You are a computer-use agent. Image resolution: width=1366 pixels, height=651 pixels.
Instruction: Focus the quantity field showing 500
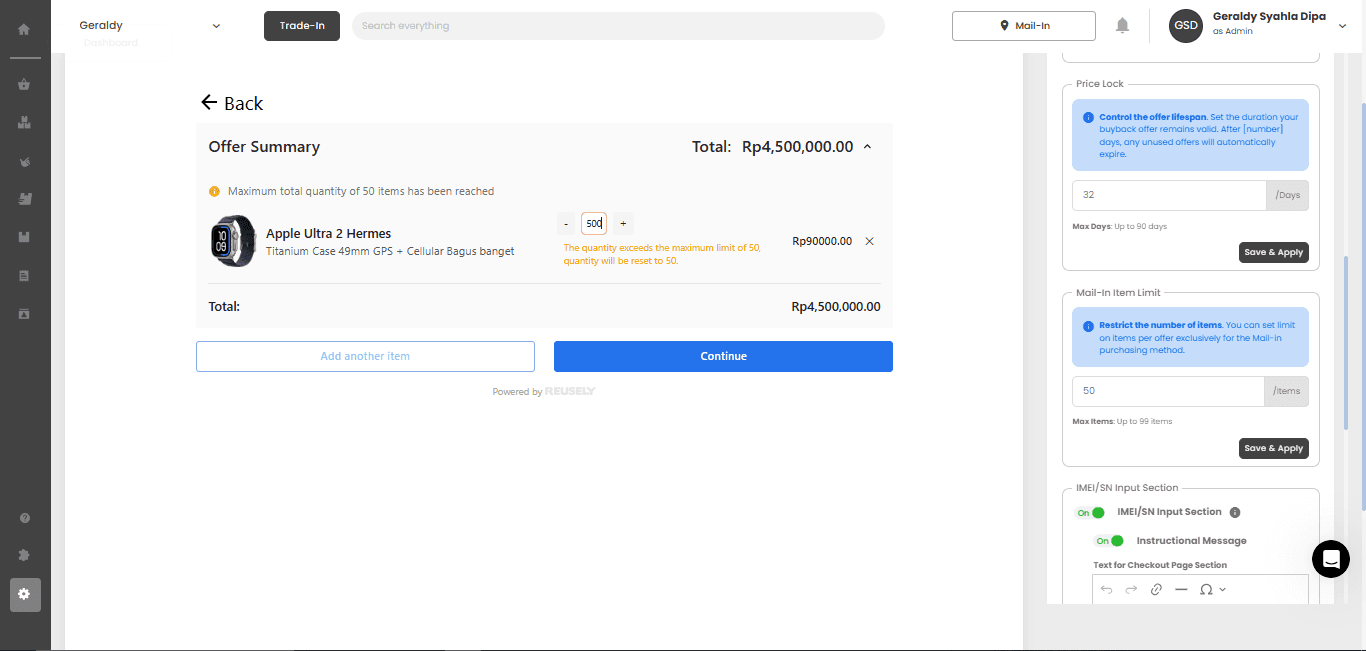594,224
